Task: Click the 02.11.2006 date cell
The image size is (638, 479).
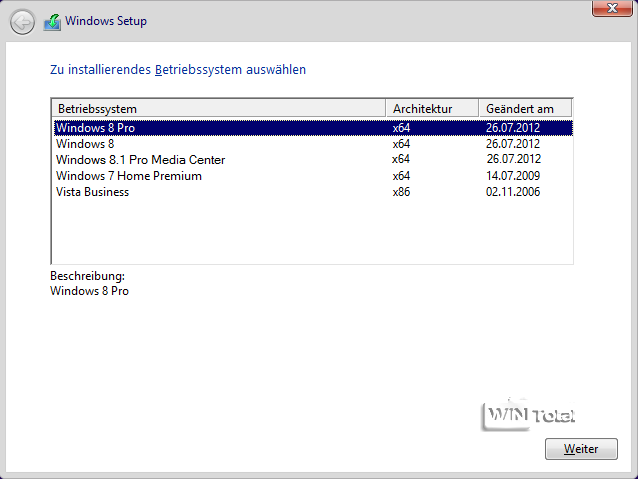Action: tap(513, 192)
